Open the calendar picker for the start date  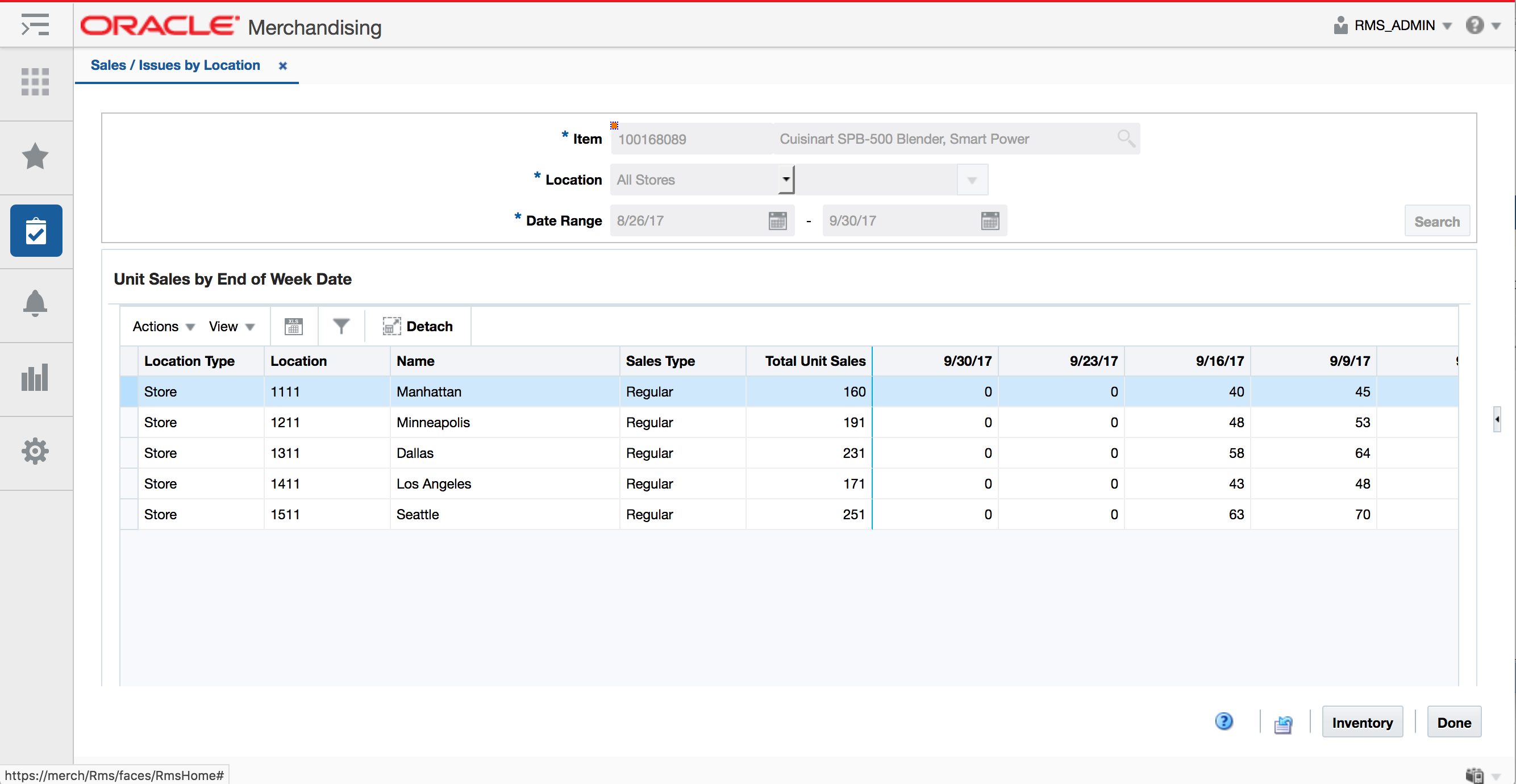coord(777,220)
